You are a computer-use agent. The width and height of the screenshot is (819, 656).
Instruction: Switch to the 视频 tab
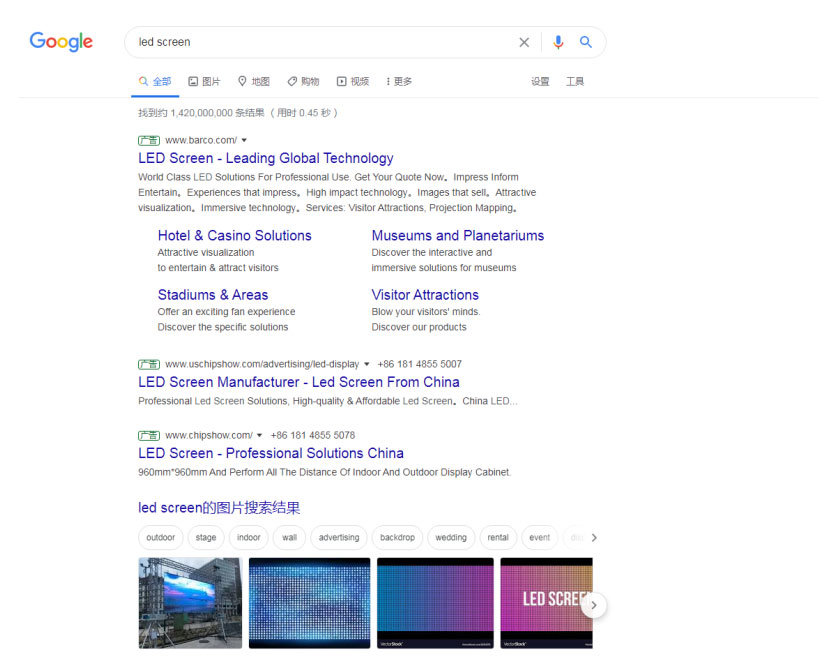(x=353, y=81)
